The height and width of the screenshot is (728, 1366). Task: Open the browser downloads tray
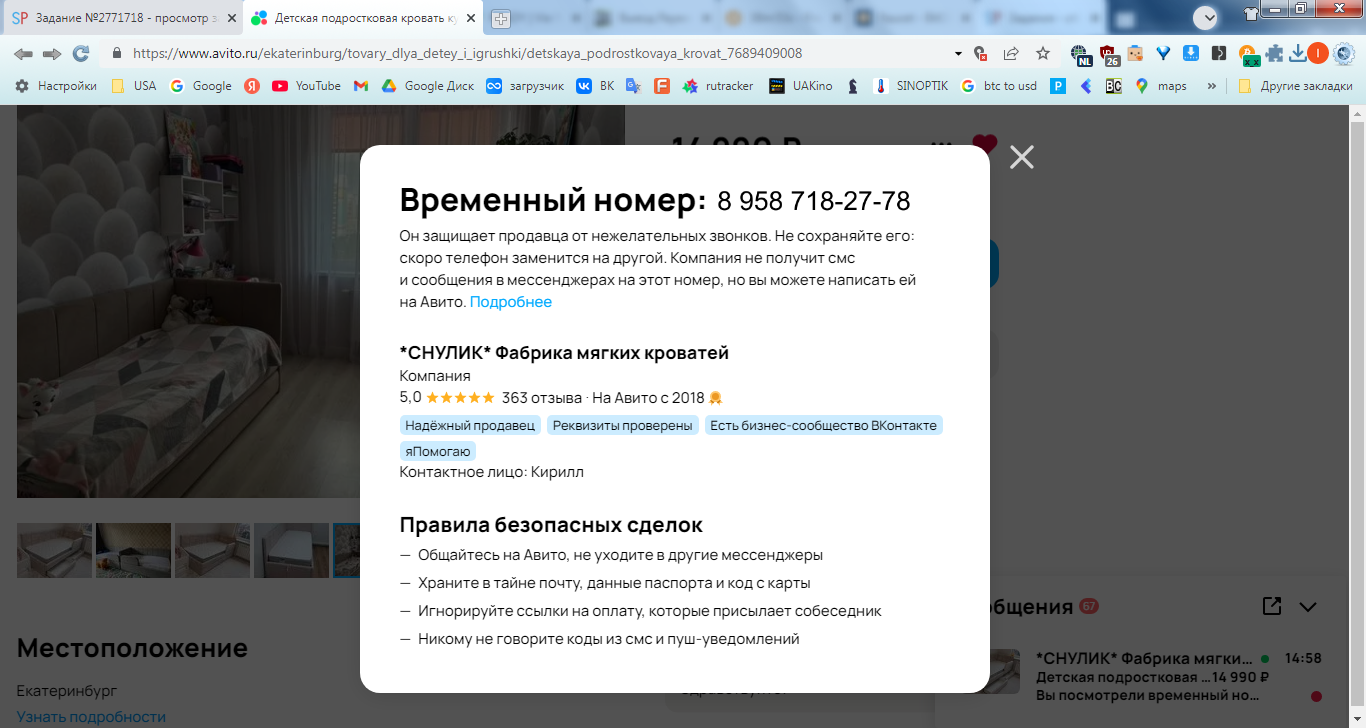coord(1297,53)
